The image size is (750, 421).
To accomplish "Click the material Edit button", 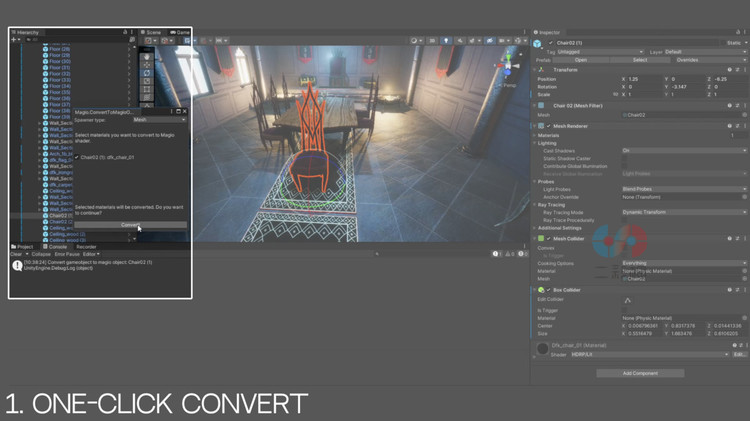I will point(739,355).
